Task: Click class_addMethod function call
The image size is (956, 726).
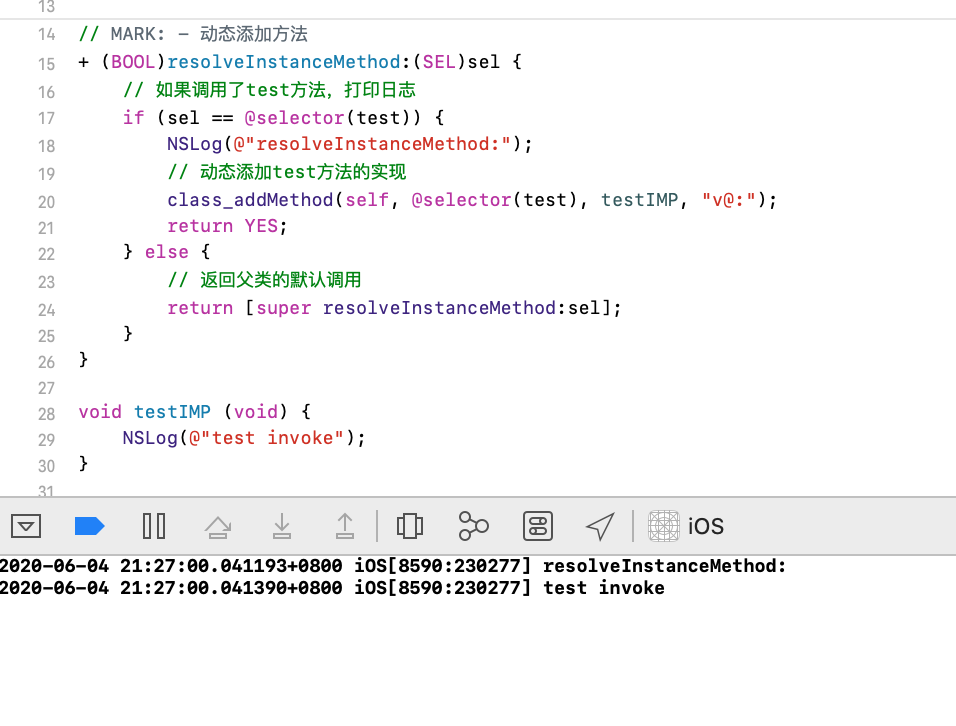Action: (250, 200)
